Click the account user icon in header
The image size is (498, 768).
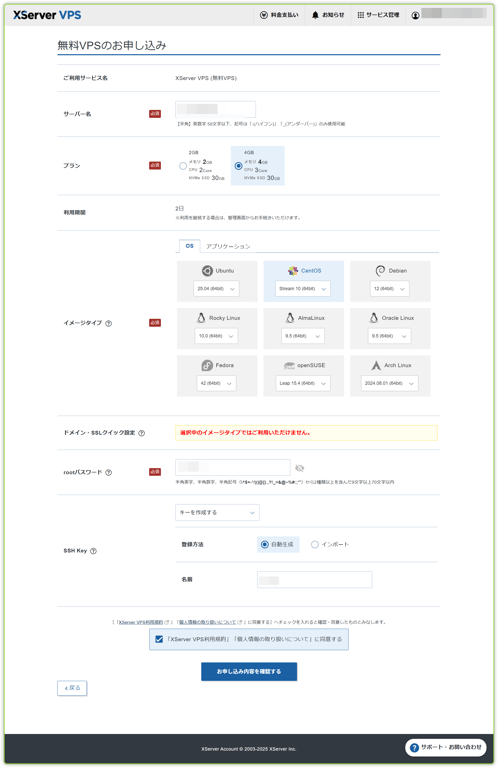[415, 15]
